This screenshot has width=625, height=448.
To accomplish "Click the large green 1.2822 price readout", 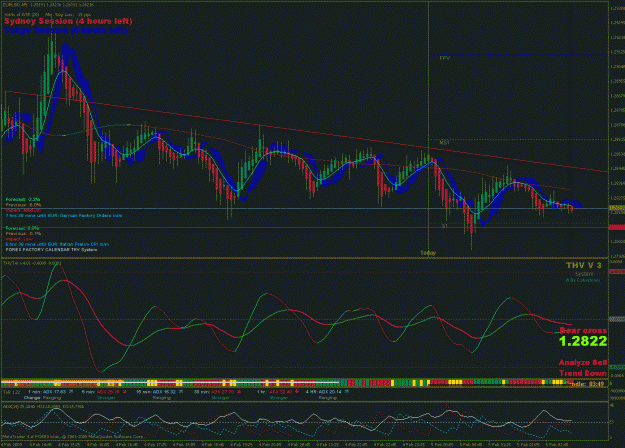I will point(583,341).
